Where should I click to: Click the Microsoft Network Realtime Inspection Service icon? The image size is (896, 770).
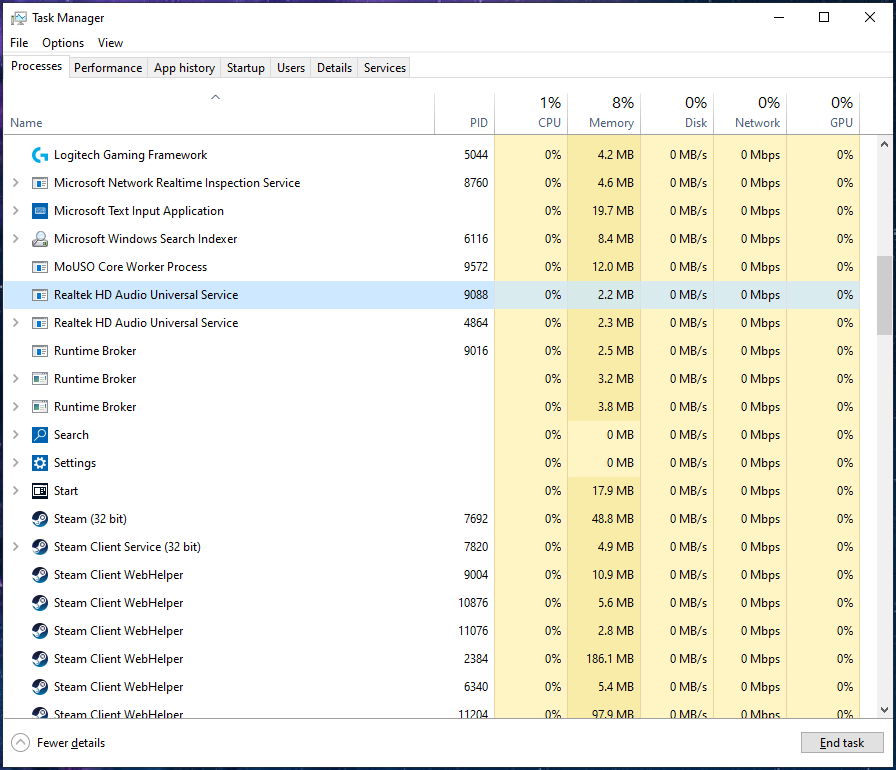[x=40, y=183]
